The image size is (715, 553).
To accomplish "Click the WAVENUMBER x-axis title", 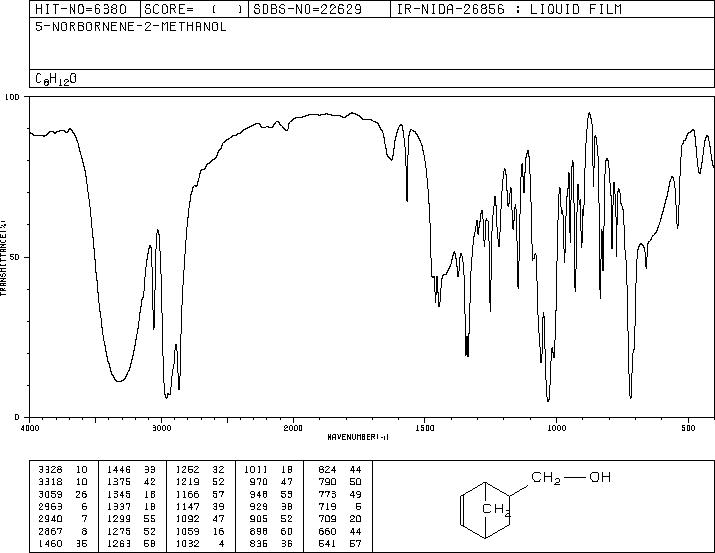I will coord(358,437).
